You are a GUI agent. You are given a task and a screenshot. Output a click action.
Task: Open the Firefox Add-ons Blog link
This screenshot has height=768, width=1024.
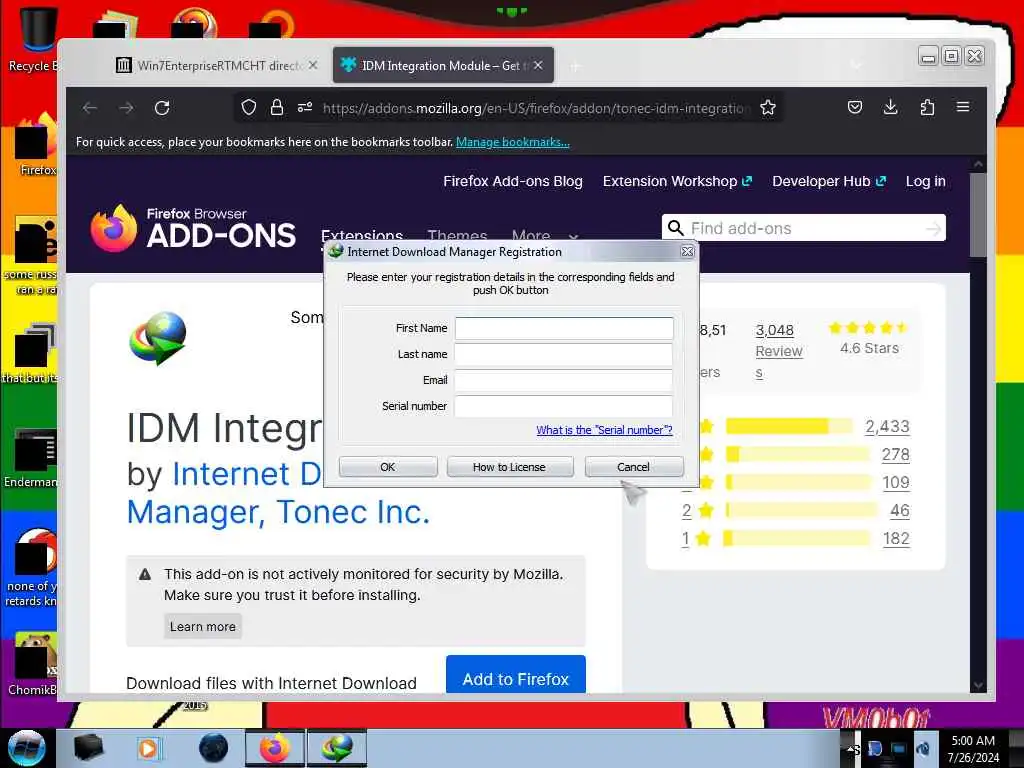point(513,182)
